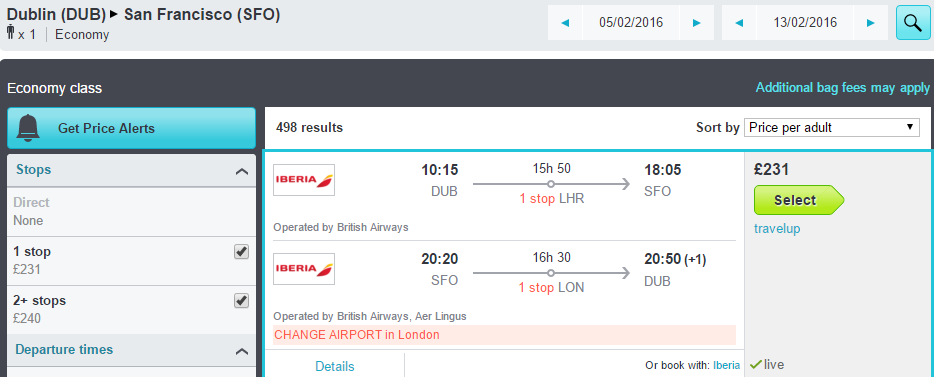The height and width of the screenshot is (377, 934).
Task: Click the bell icon for price alerts
Action: click(29, 127)
